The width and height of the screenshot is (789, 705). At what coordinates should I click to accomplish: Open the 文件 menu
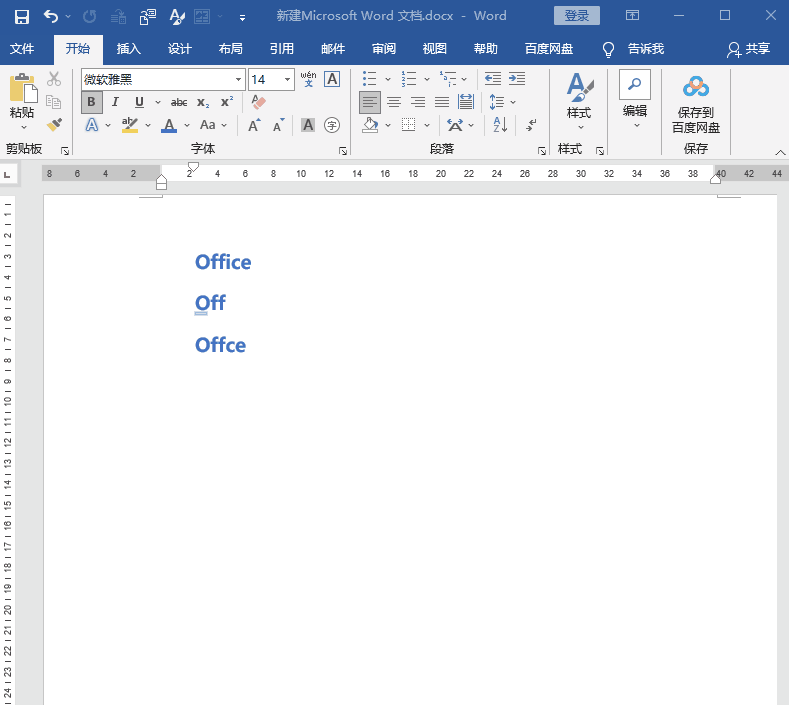(x=22, y=49)
